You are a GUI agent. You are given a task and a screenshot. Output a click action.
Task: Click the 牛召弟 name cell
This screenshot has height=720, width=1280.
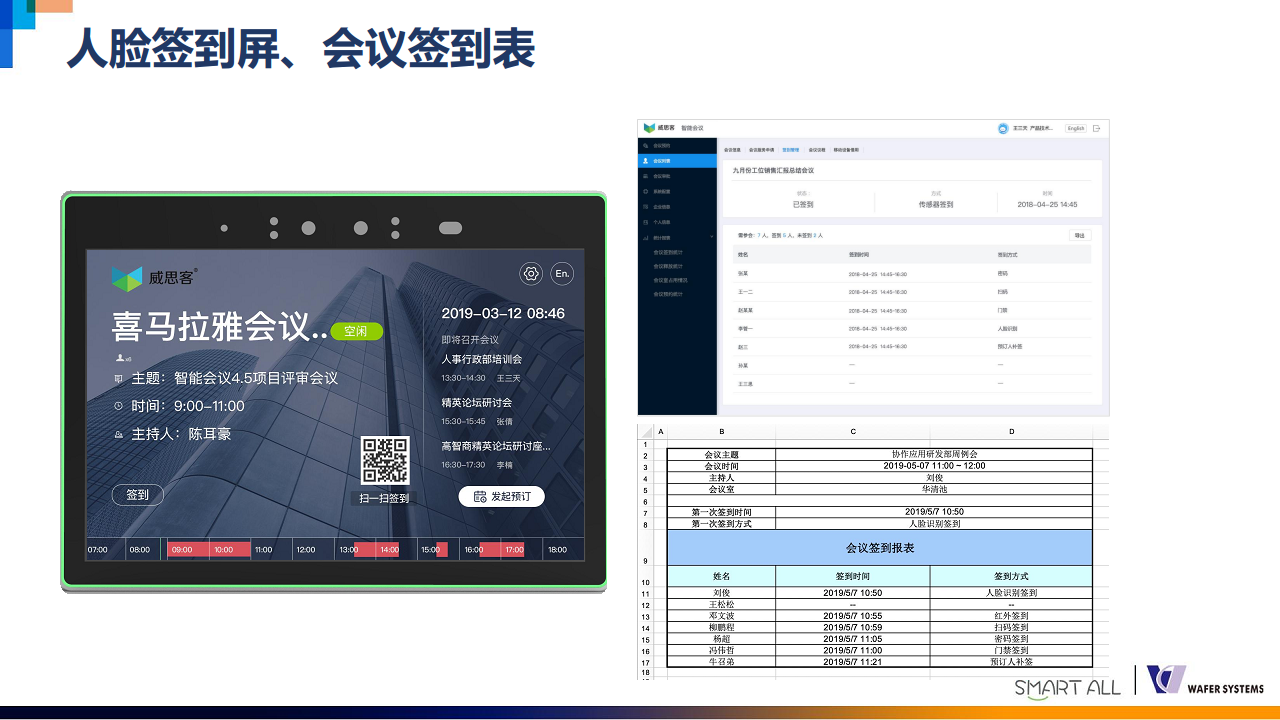pos(721,662)
